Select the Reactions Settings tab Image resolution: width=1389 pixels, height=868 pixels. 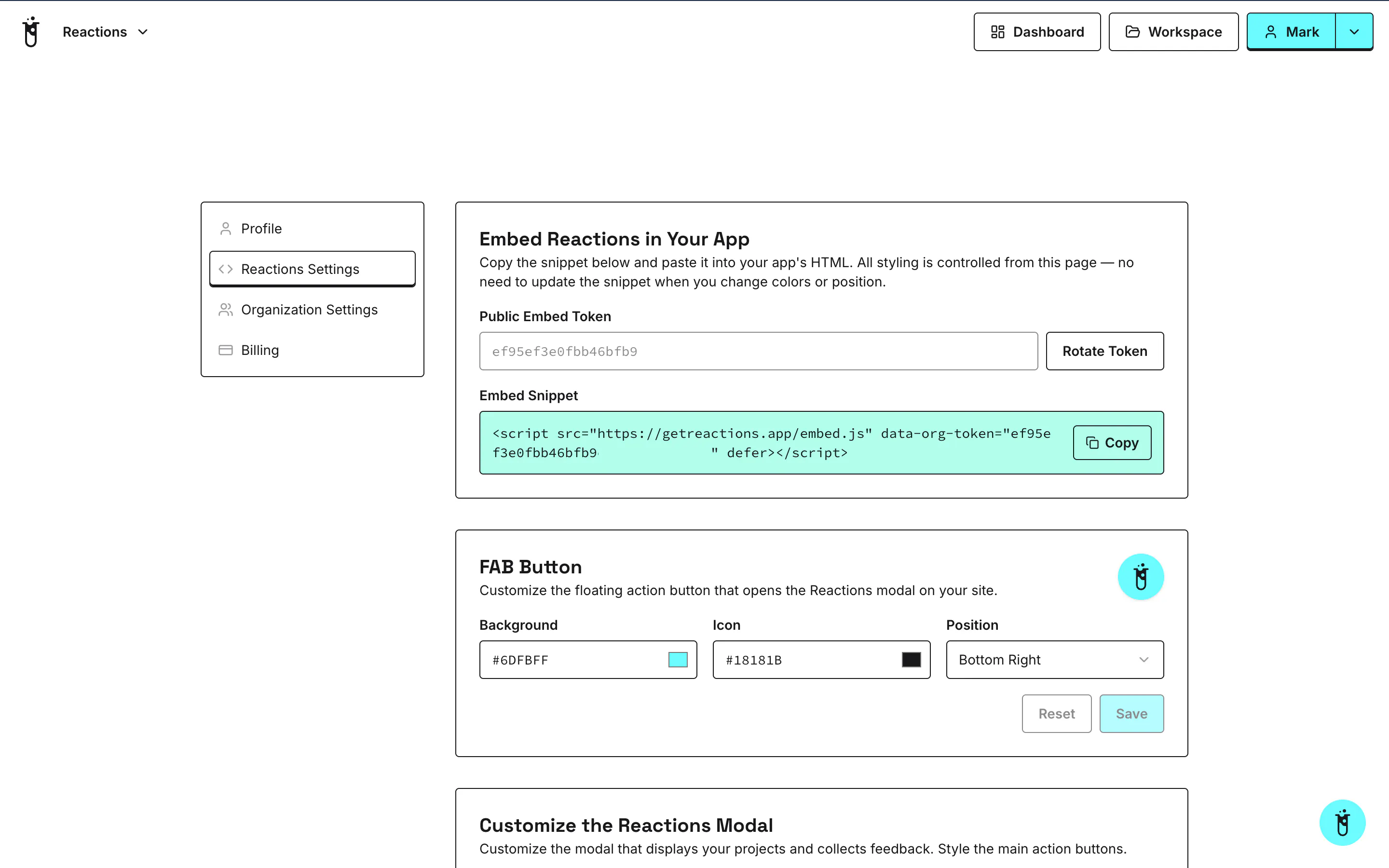(x=312, y=269)
